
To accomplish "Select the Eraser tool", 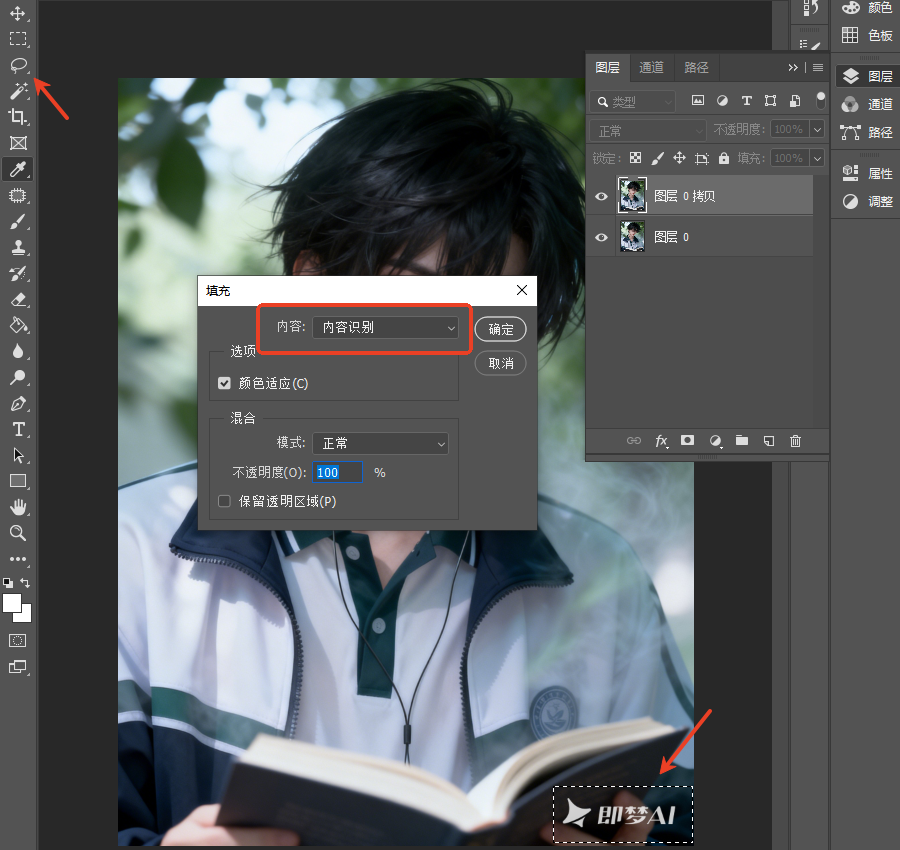I will [x=18, y=300].
